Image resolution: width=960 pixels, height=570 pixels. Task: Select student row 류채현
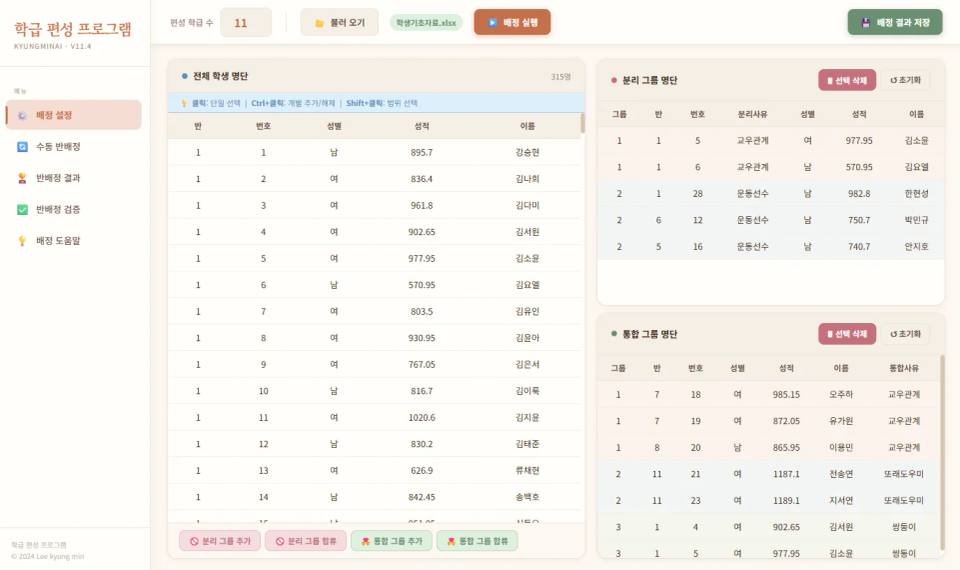pyautogui.click(x=375, y=470)
